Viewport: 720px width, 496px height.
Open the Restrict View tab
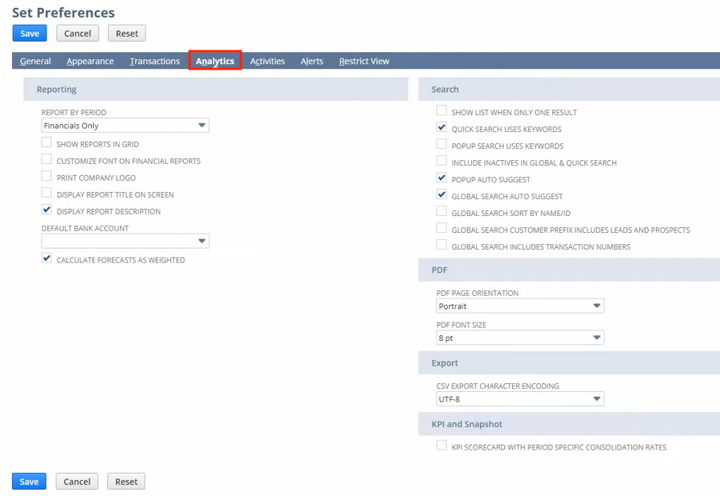coord(364,61)
